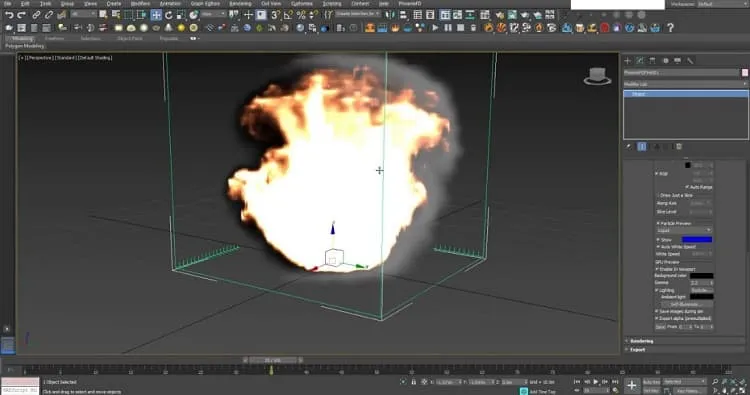The width and height of the screenshot is (750, 395).
Task: Click the Background color black swatch
Action: pos(701,276)
